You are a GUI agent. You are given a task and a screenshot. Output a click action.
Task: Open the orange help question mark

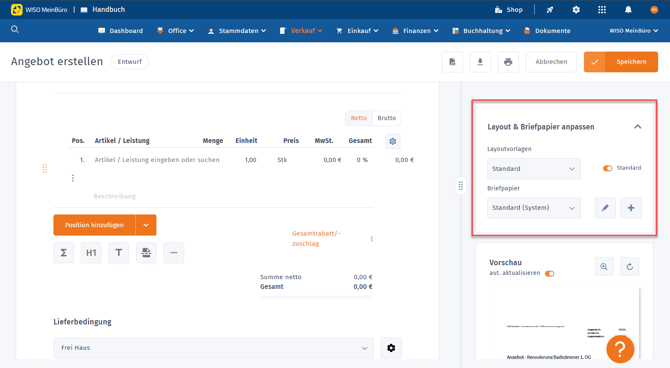pyautogui.click(x=620, y=349)
